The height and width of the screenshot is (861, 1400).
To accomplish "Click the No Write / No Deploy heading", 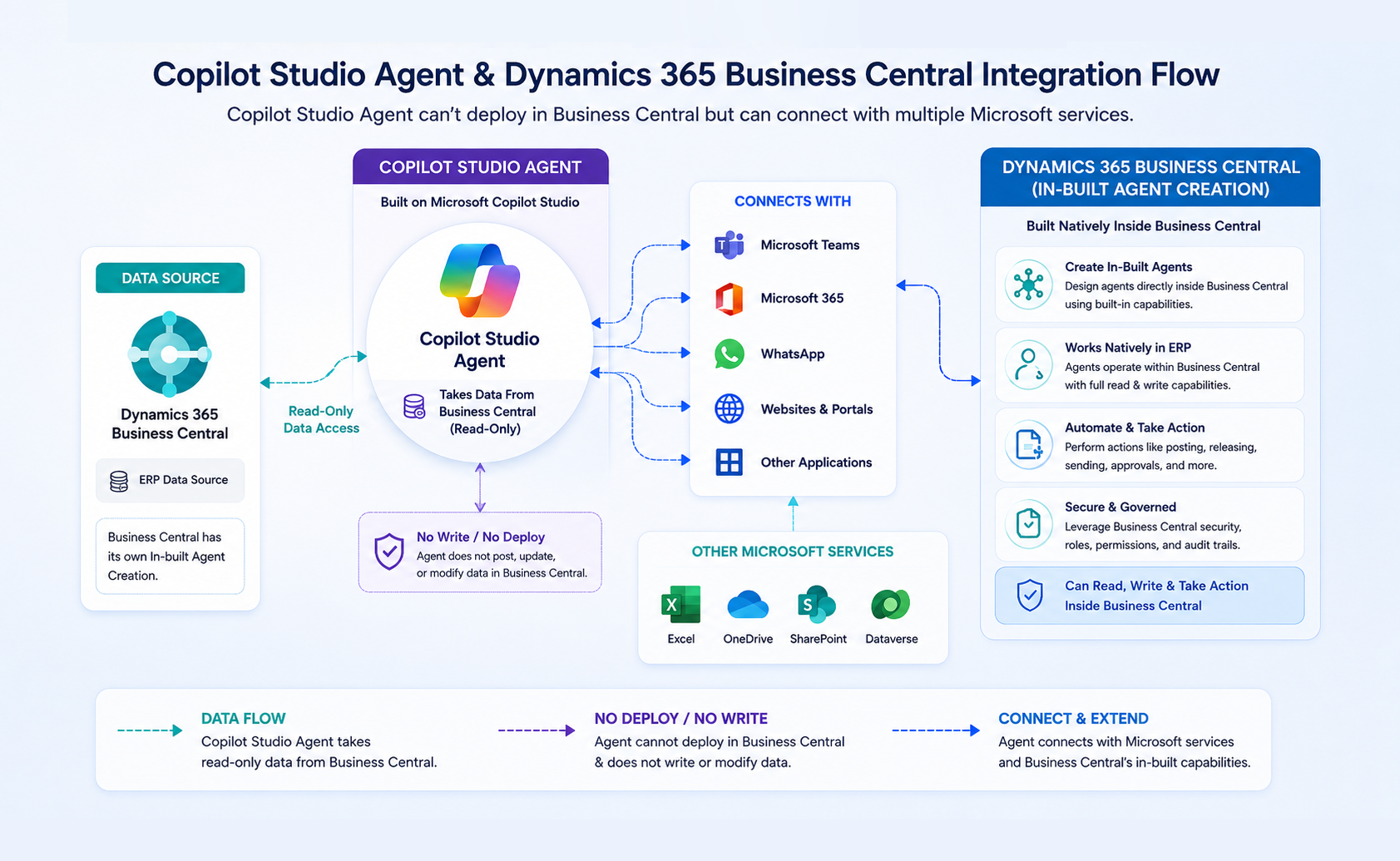I will 481,537.
